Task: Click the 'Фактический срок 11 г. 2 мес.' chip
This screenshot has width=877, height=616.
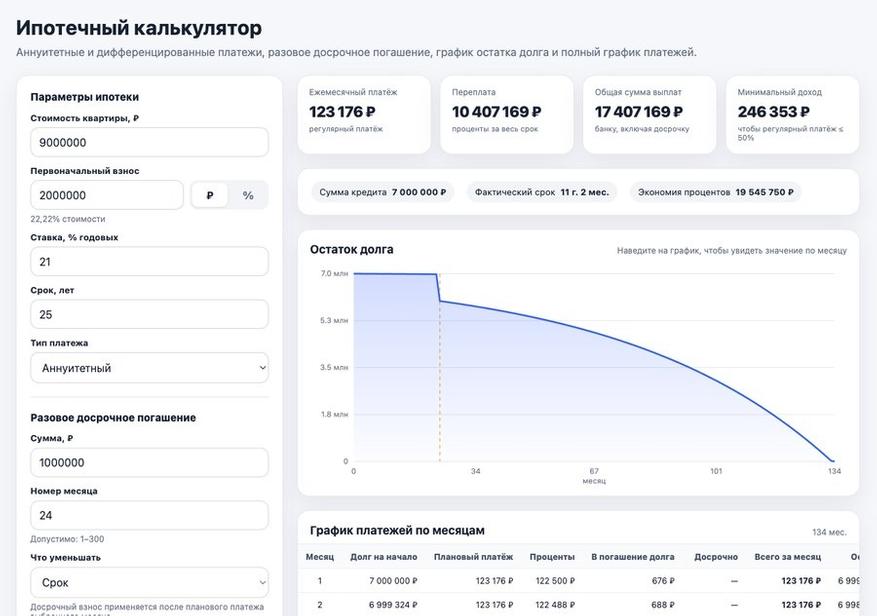Action: click(x=541, y=192)
